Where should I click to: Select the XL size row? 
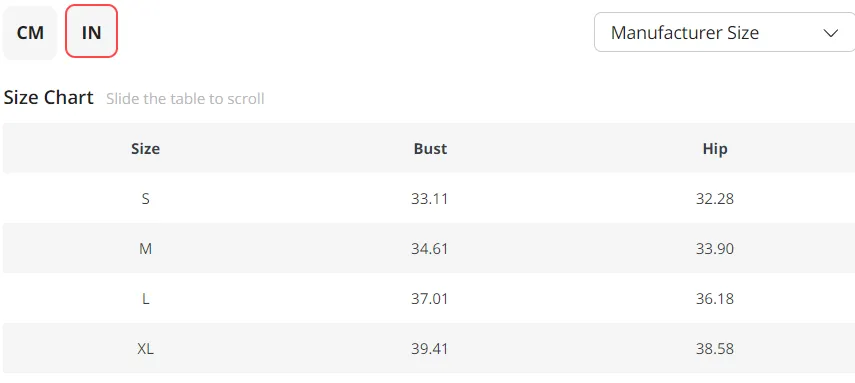pyautogui.click(x=428, y=349)
